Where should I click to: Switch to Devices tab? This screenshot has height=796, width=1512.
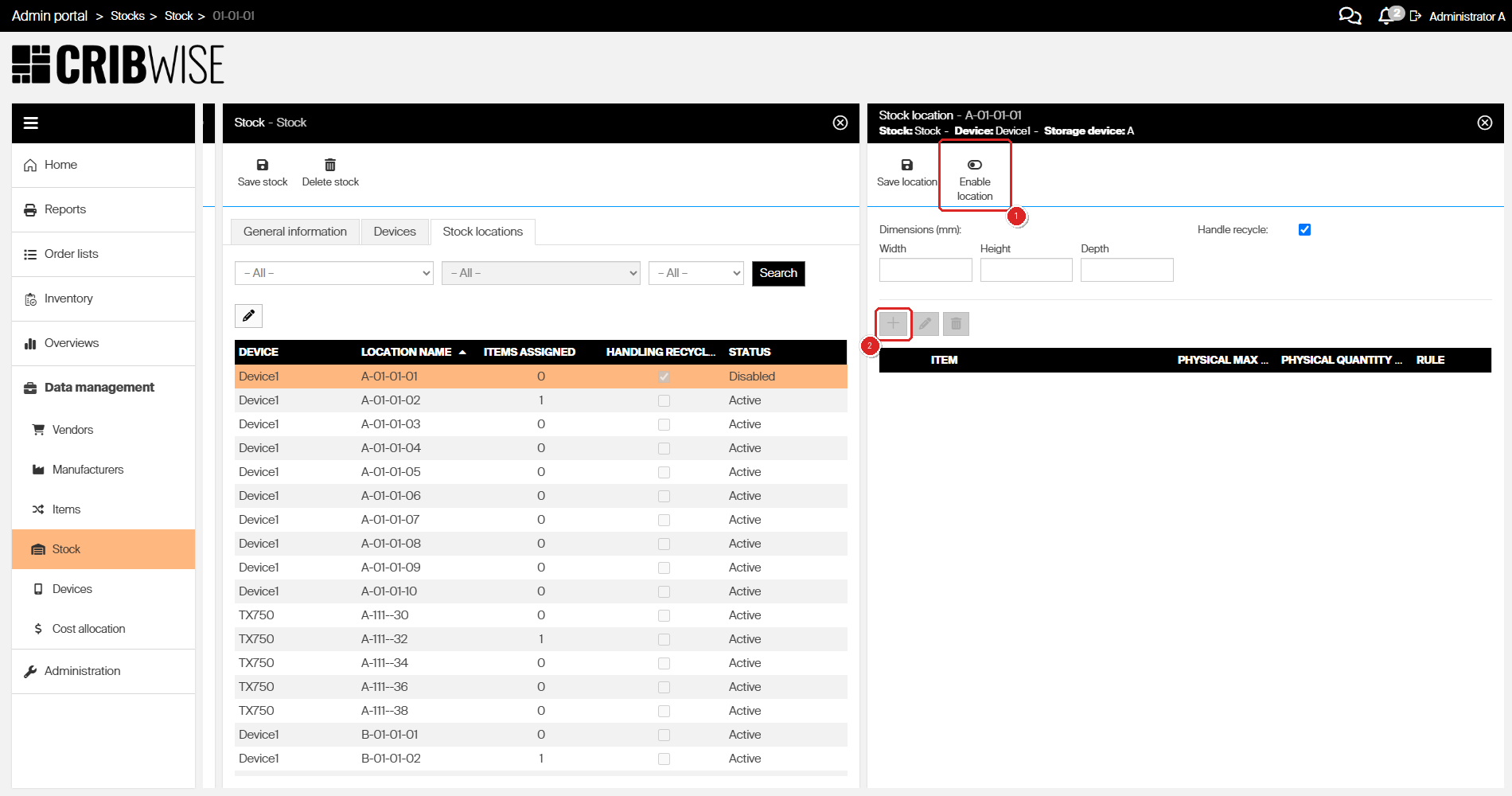tap(395, 232)
